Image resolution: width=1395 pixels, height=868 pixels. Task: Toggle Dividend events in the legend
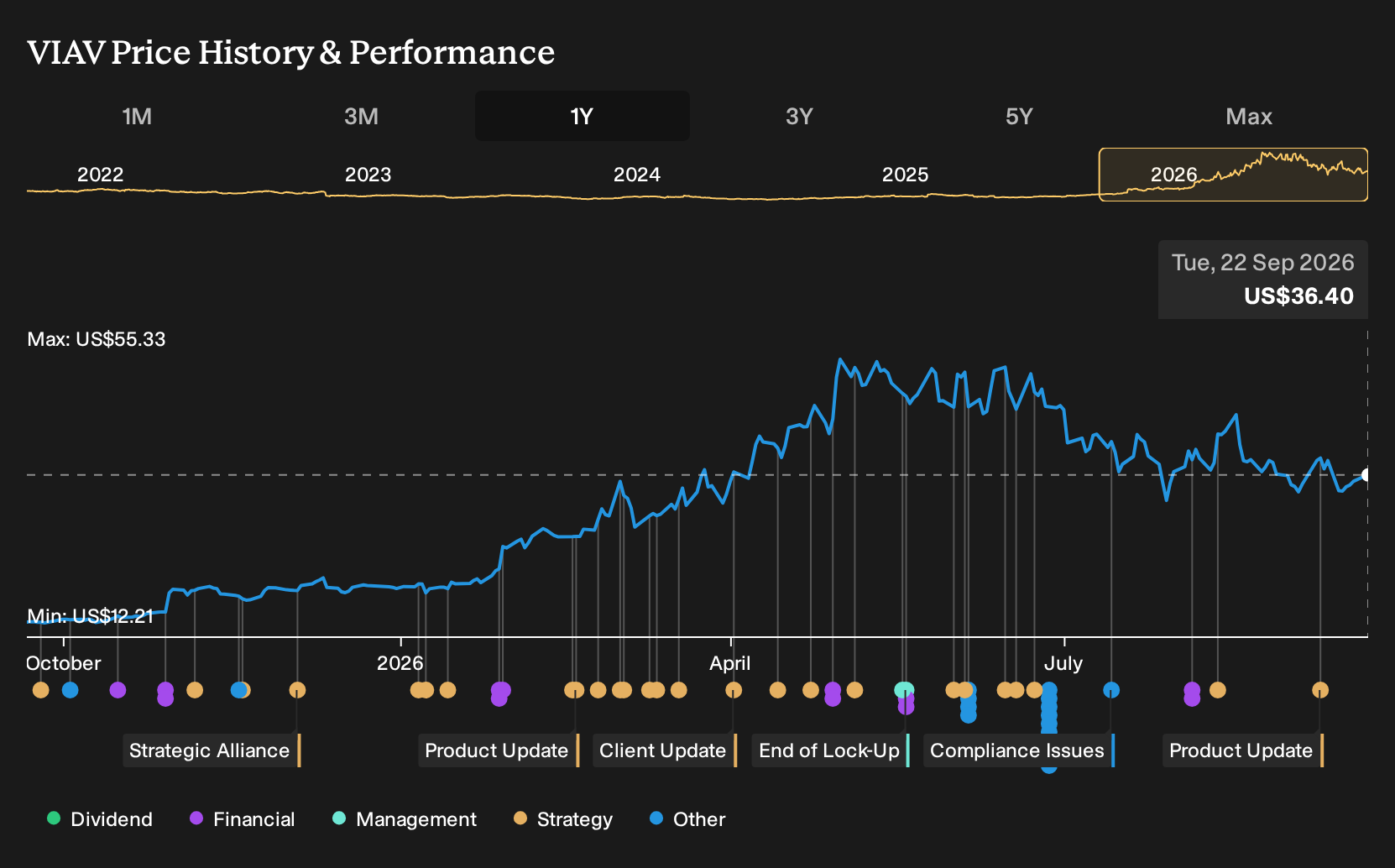pos(100,818)
